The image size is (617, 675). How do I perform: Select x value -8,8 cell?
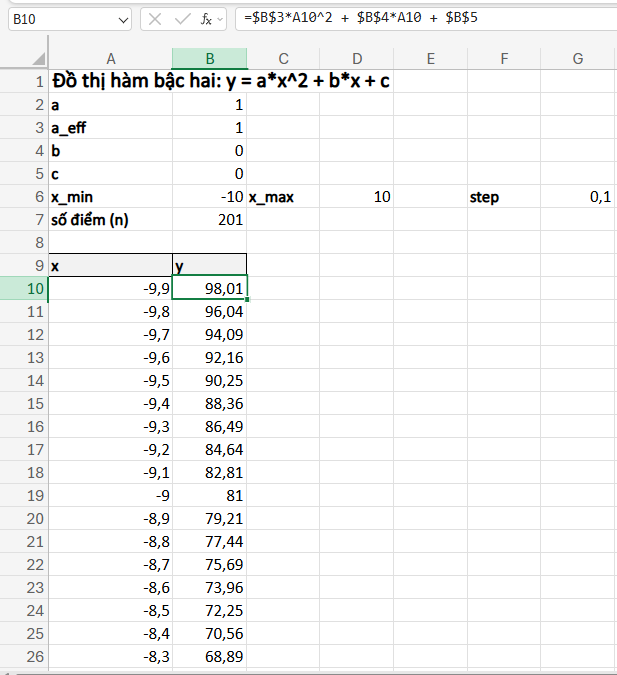point(111,542)
